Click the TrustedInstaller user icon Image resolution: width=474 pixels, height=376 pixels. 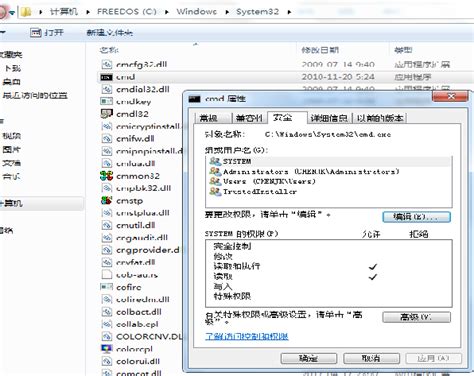click(215, 191)
